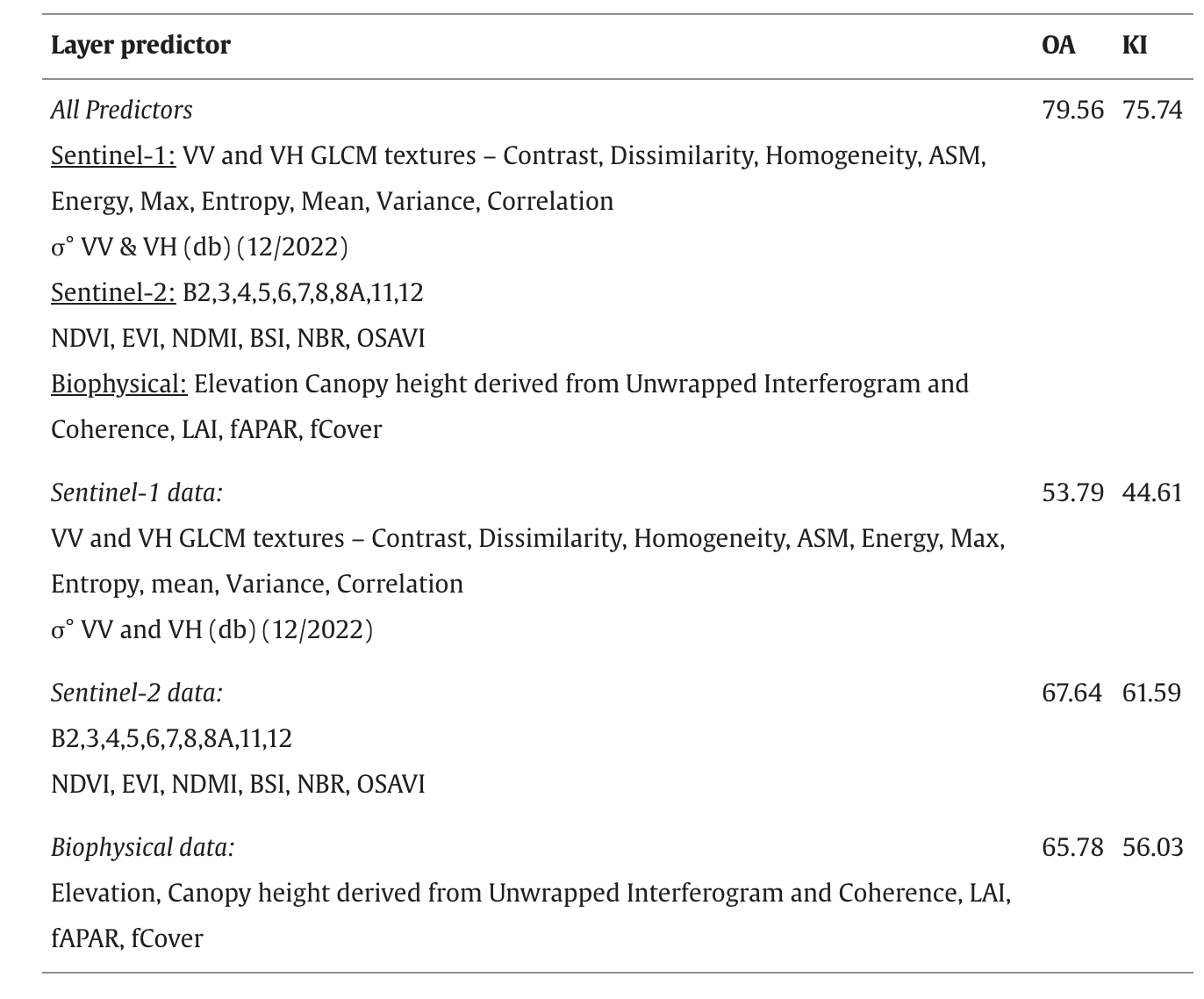Click the underlined Sentinel-2: text
Image resolution: width=1204 pixels, height=999 pixels.
click(113, 292)
